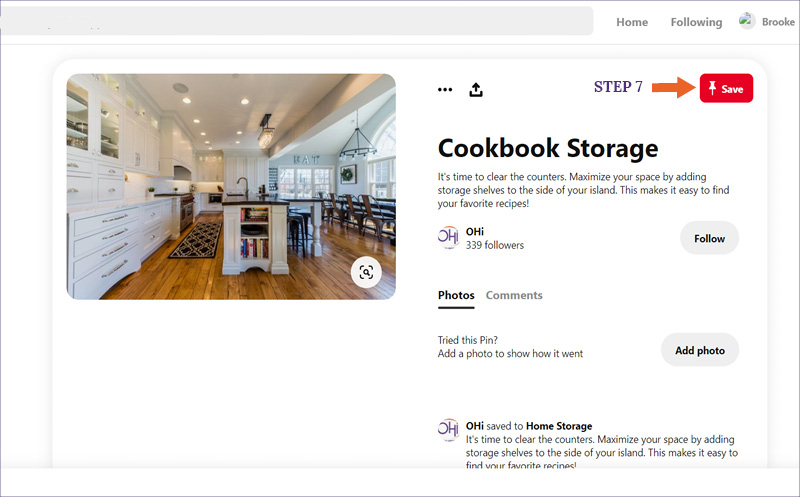Click the OHi name in saved to Home Storage

pos(474,426)
